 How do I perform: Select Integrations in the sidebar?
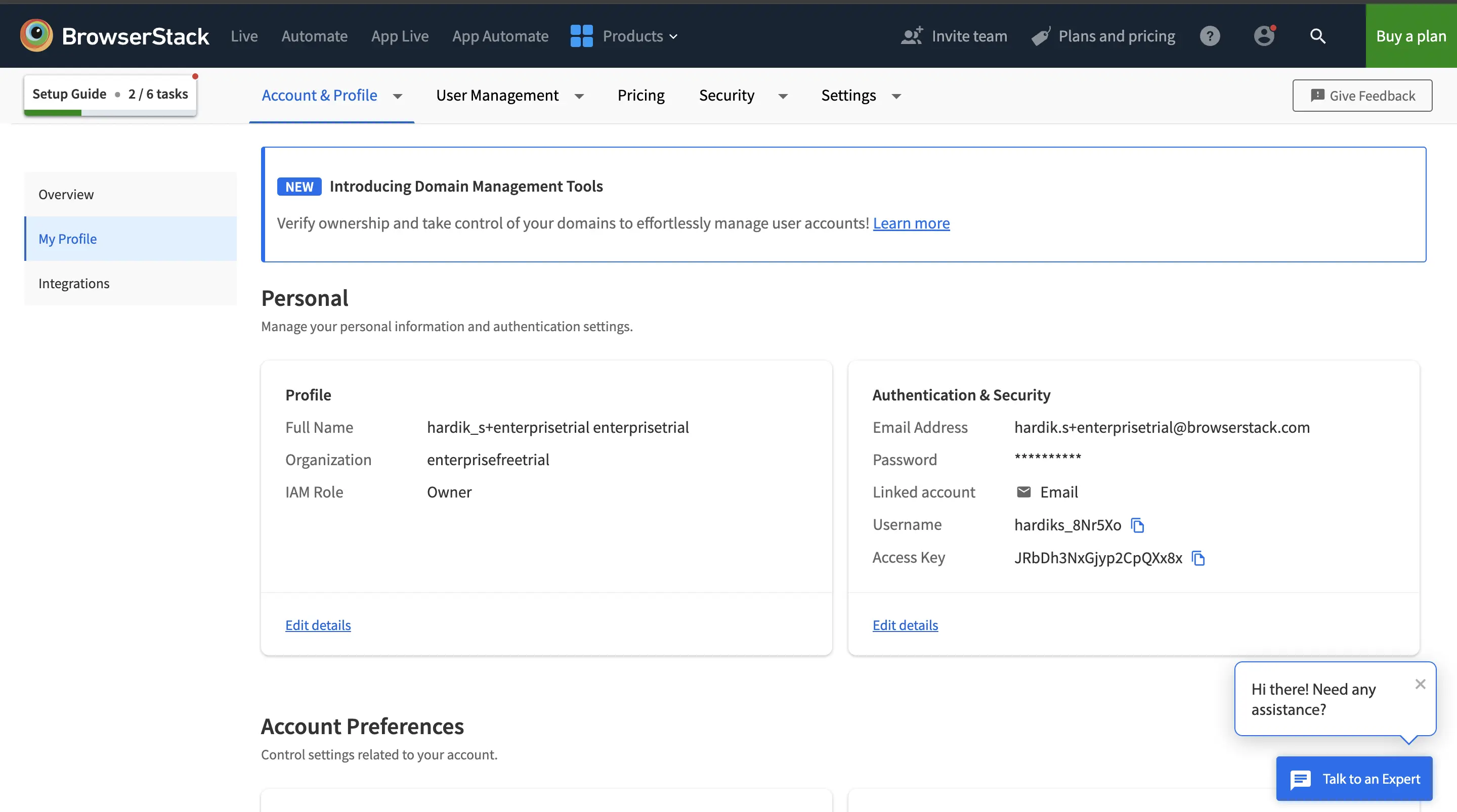(74, 283)
